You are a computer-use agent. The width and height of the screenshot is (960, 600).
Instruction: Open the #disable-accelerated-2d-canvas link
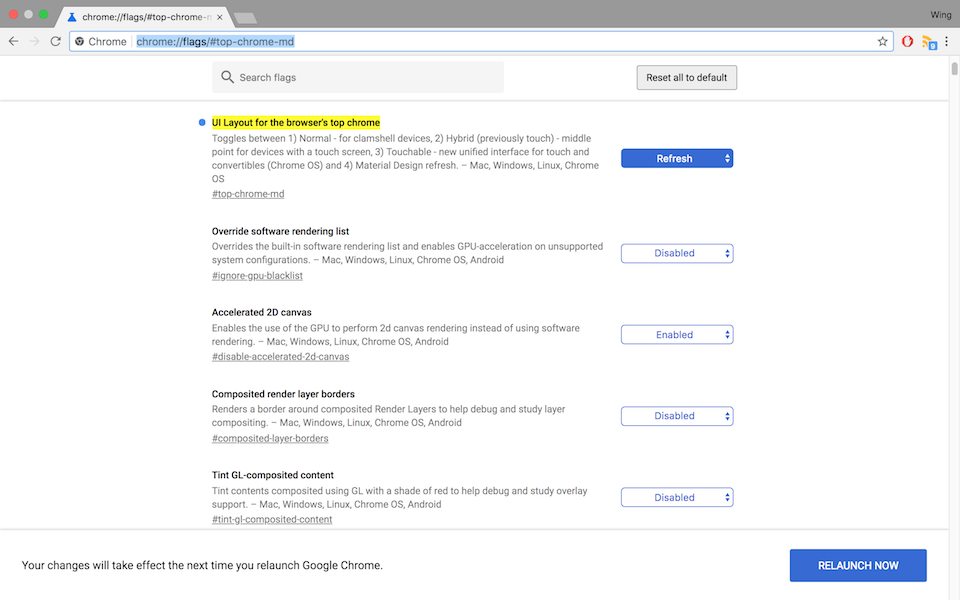pos(280,357)
